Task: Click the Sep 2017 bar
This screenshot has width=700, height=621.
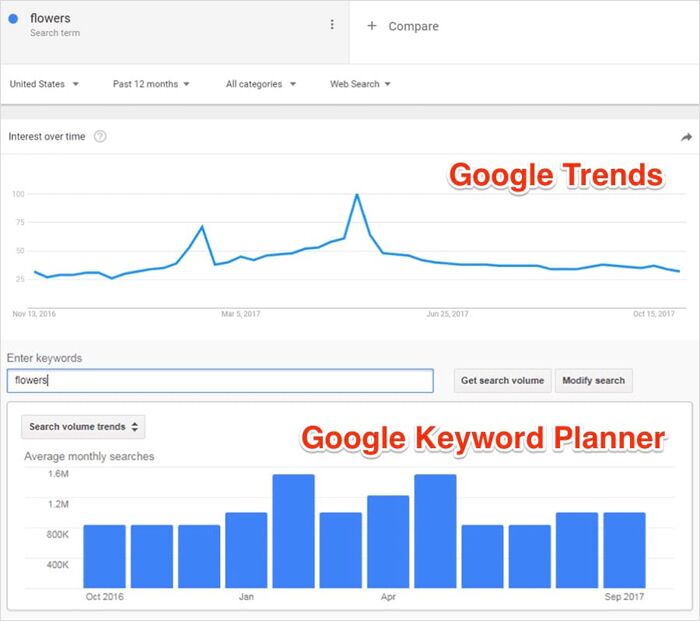Action: tap(624, 550)
